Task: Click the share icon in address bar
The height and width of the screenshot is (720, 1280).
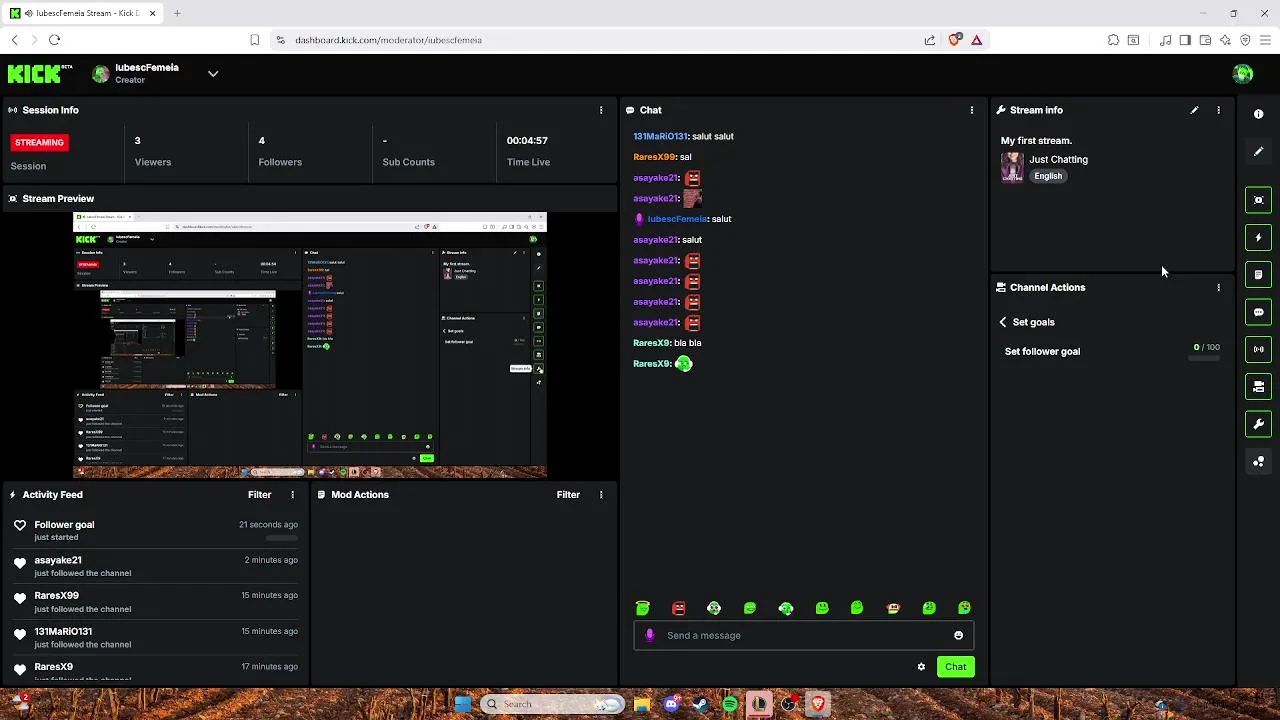Action: click(x=930, y=40)
